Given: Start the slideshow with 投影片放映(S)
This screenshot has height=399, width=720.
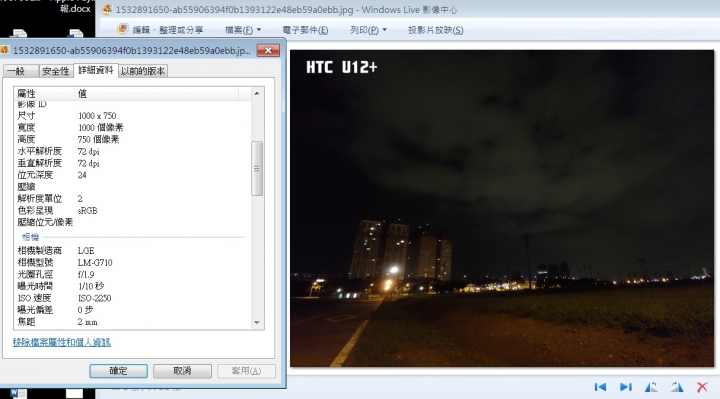Looking at the screenshot, I should (435, 30).
